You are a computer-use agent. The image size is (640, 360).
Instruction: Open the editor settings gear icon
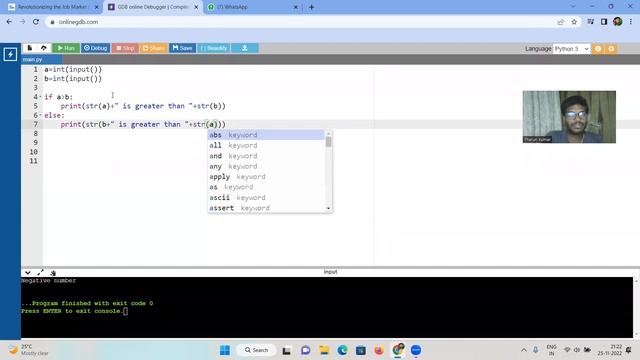point(611,49)
